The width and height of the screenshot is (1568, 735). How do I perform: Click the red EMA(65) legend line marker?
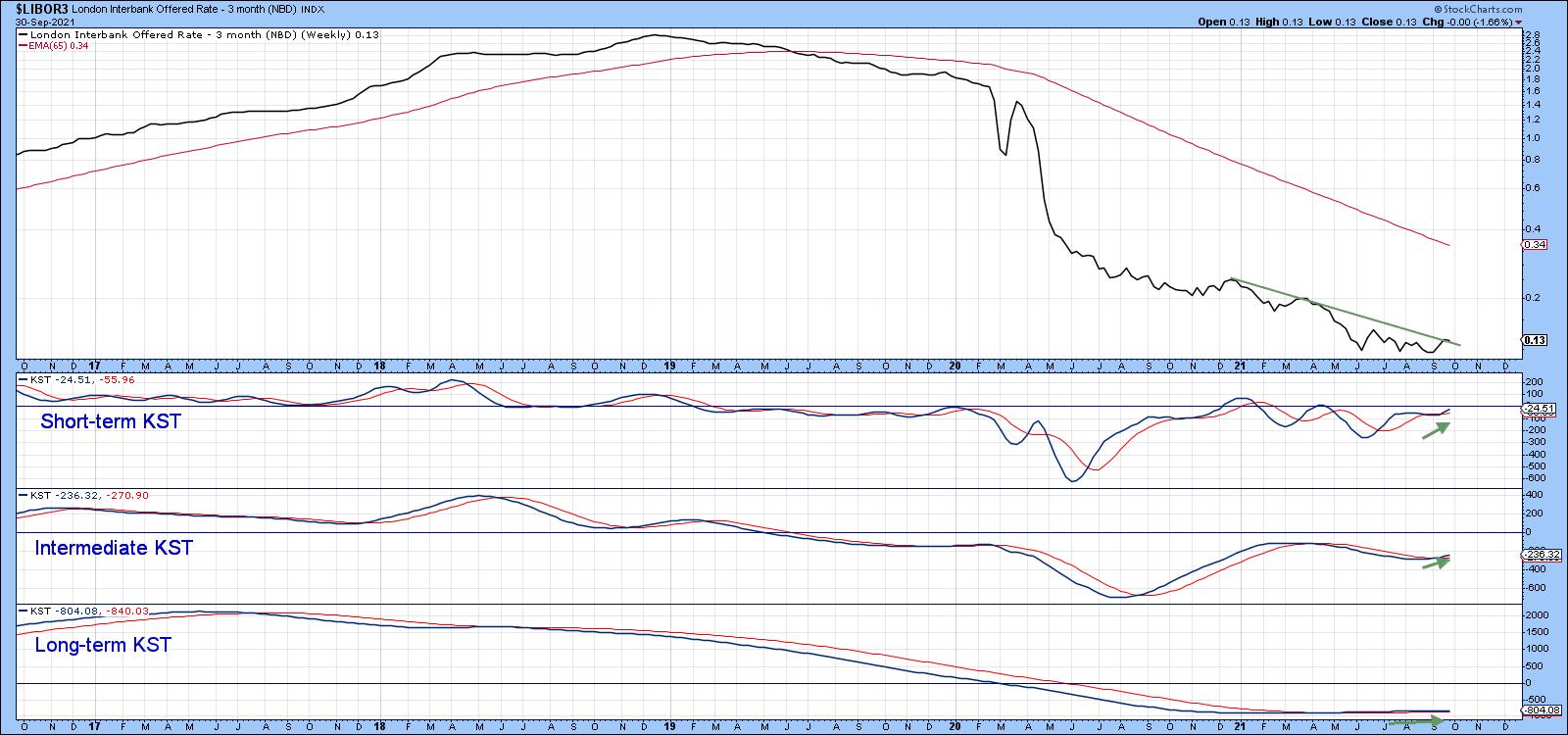point(23,45)
